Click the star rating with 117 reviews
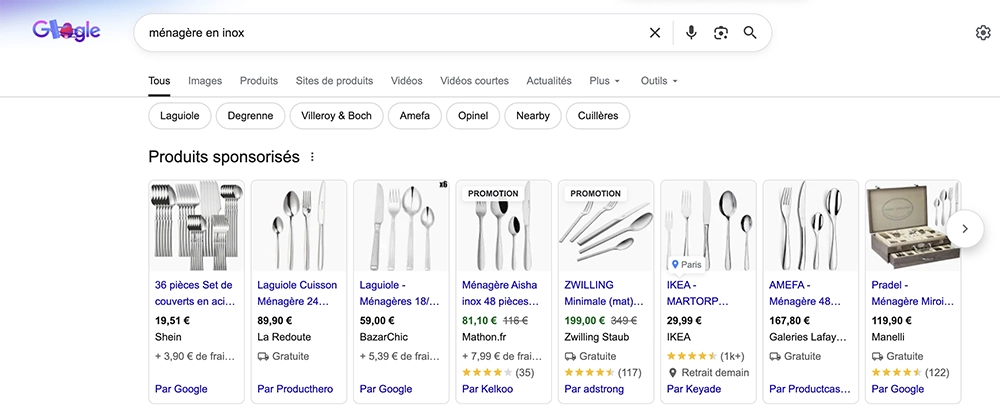Screen dimensions: 1000x417 pyautogui.click(x=590, y=372)
